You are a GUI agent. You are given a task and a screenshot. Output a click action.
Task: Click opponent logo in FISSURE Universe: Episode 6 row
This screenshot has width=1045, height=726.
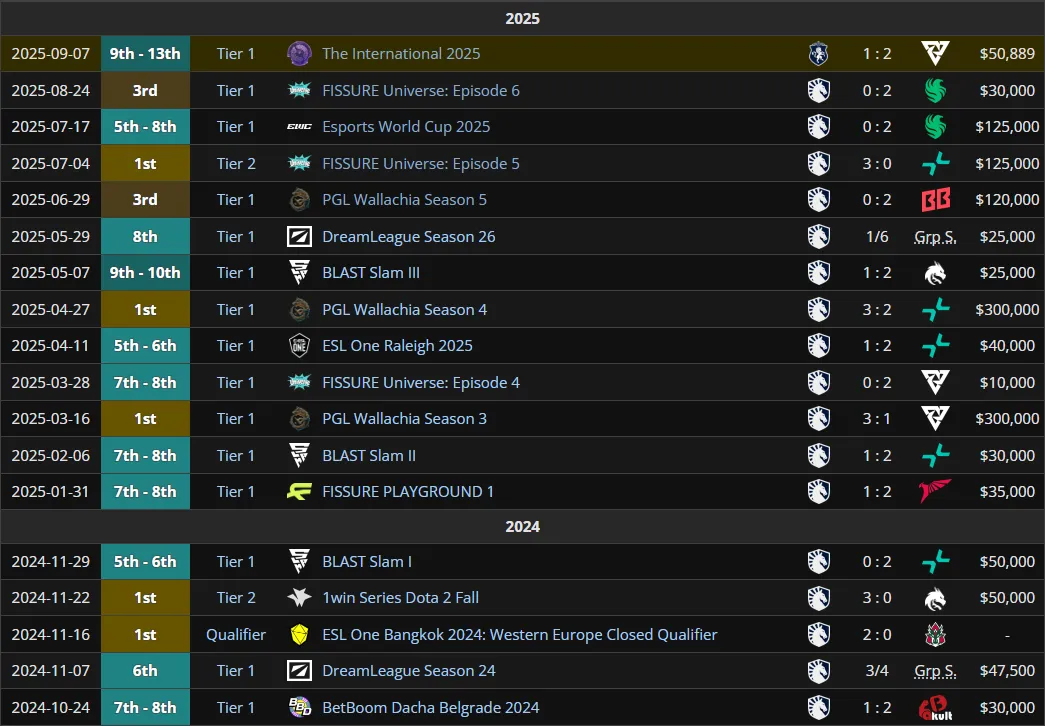pos(935,91)
